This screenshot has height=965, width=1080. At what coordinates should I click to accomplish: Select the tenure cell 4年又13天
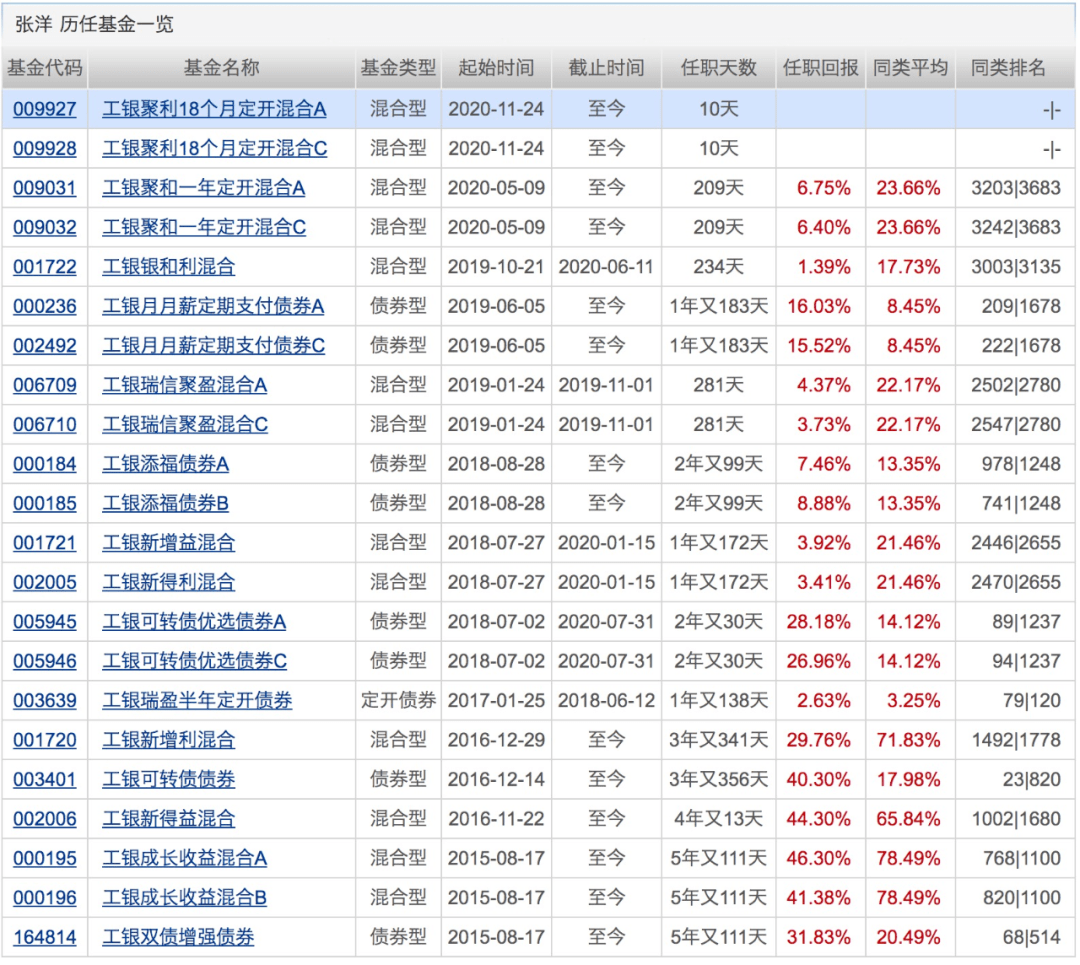pyautogui.click(x=718, y=819)
